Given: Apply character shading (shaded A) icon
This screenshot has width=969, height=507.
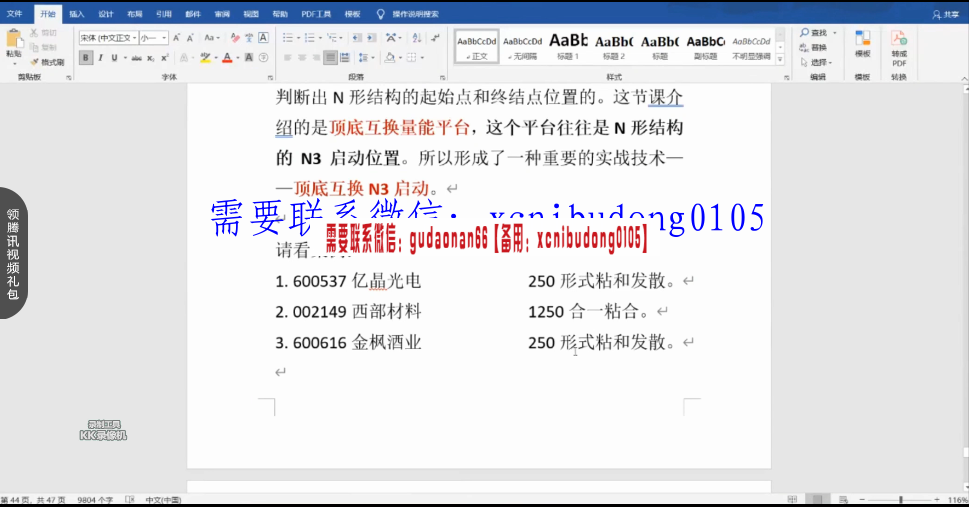Looking at the screenshot, I should click(249, 58).
